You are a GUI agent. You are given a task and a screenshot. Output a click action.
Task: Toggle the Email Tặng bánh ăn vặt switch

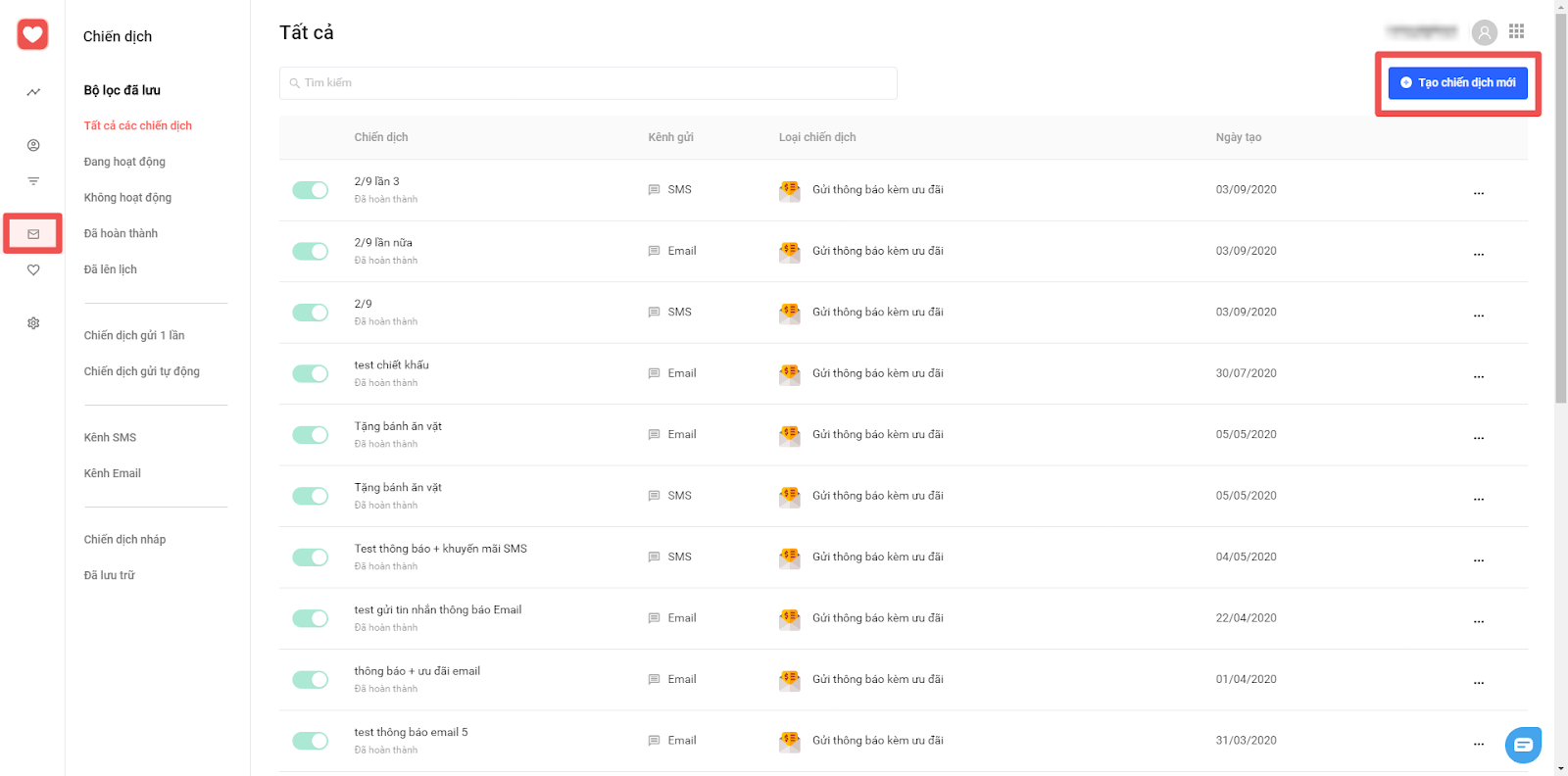click(x=311, y=435)
